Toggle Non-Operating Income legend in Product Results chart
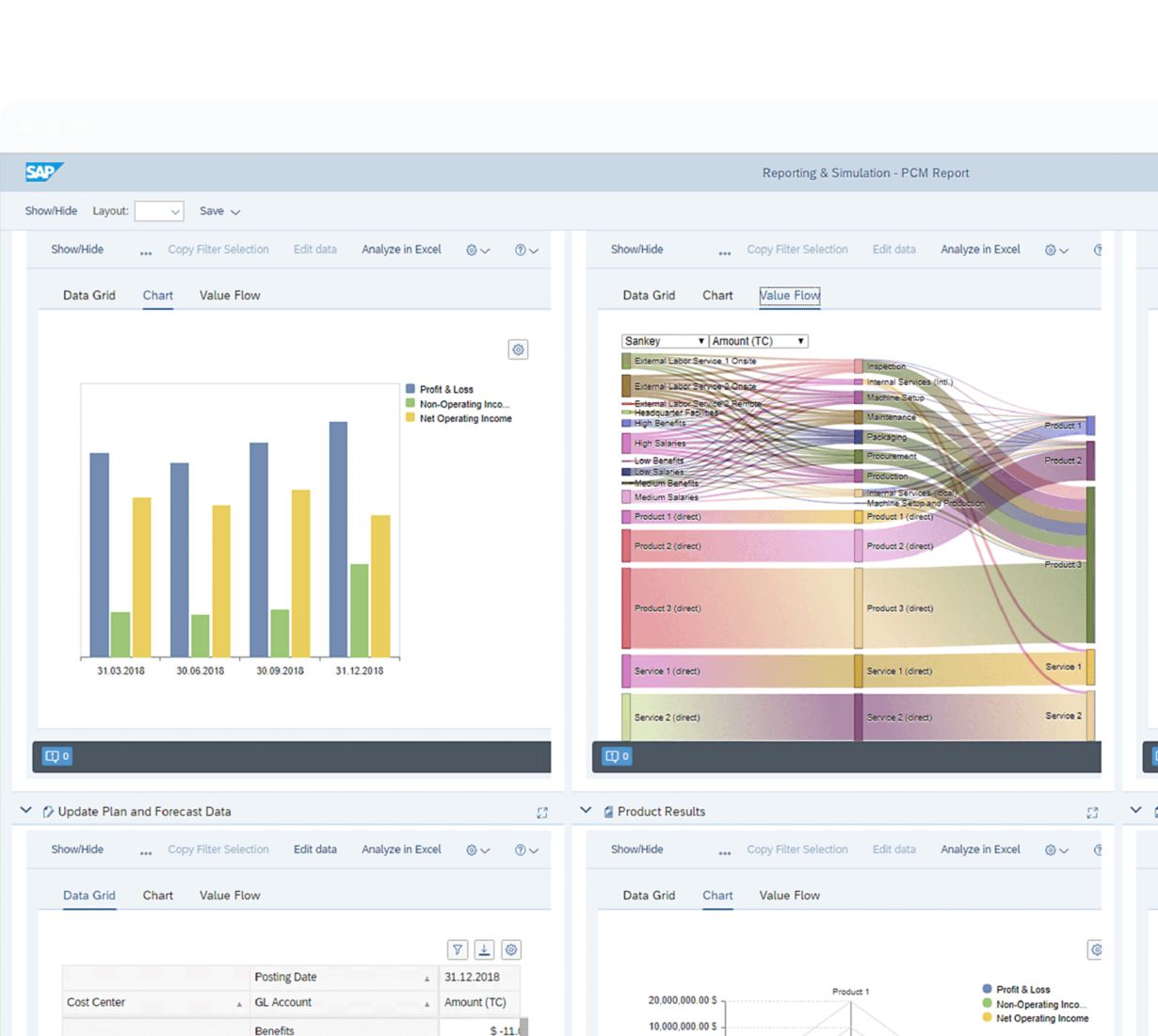This screenshot has width=1158, height=1036. tap(1039, 1004)
